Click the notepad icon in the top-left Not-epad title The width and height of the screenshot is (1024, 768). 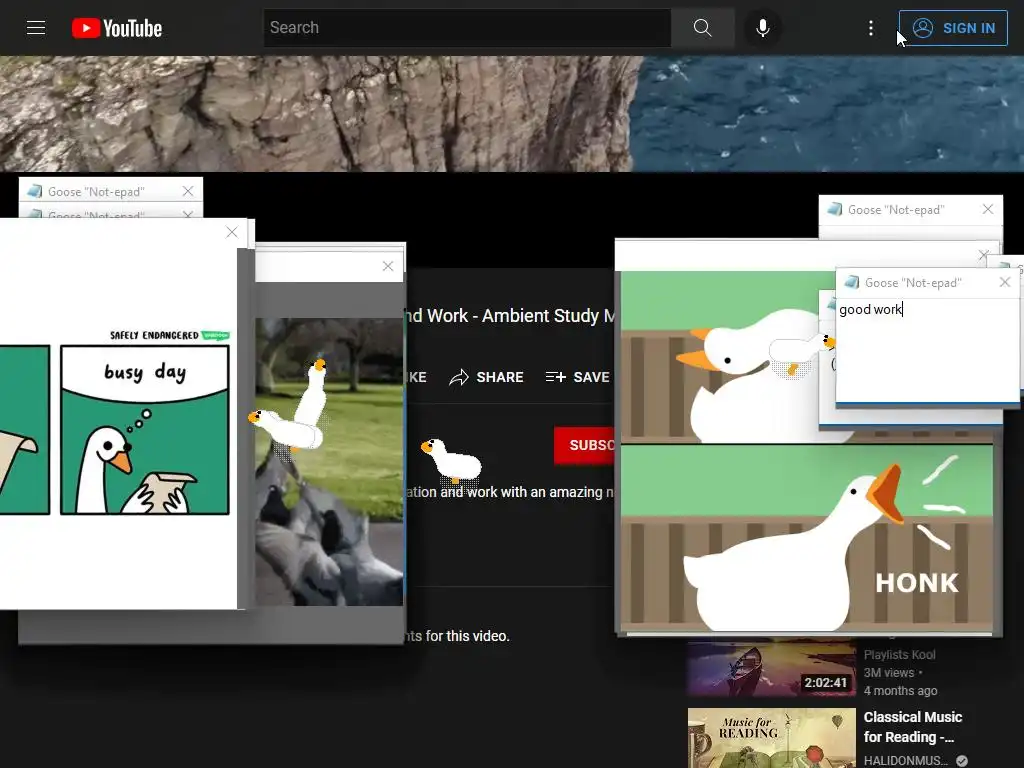coord(35,191)
